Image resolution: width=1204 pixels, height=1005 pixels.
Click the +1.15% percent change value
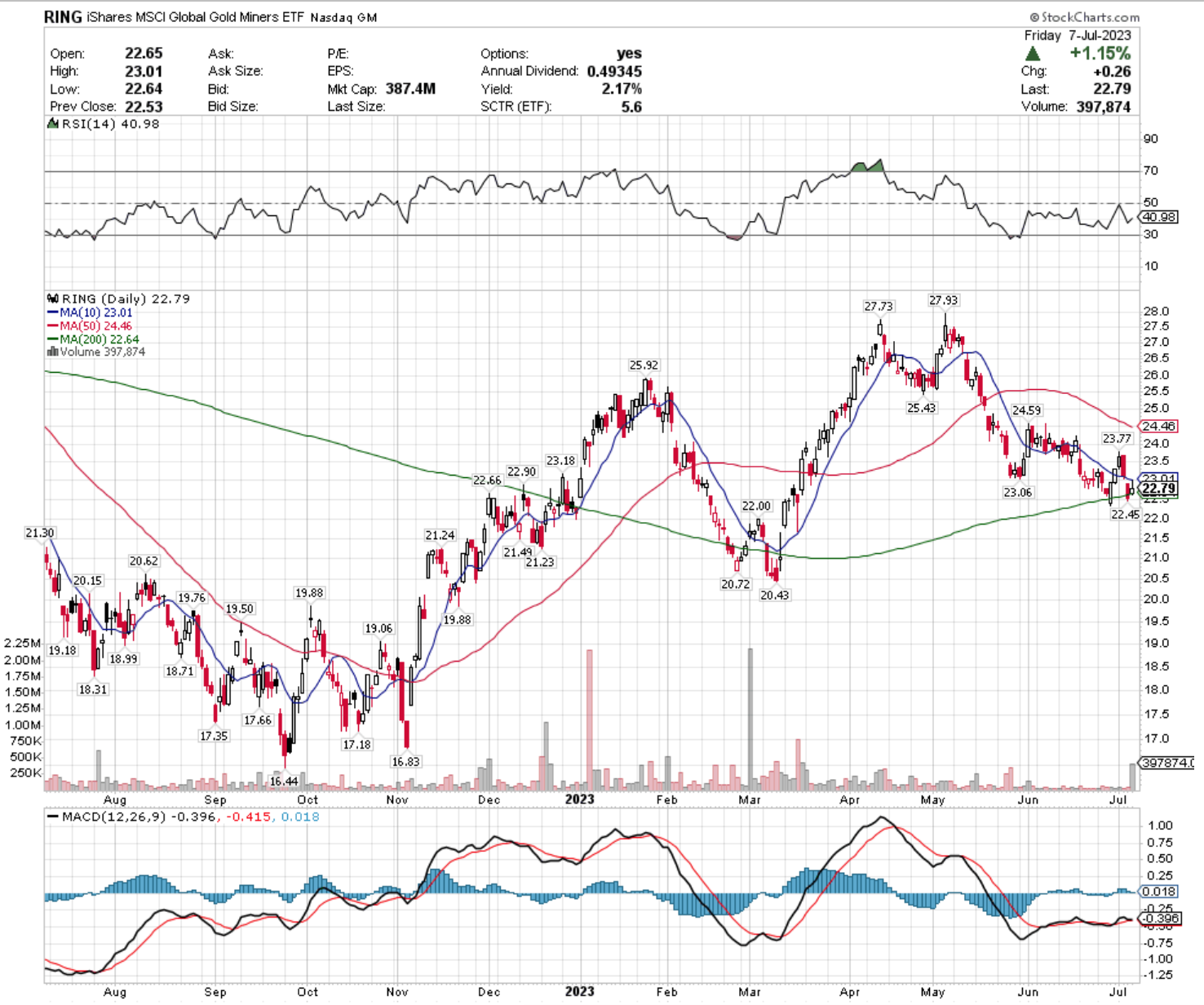click(1100, 54)
